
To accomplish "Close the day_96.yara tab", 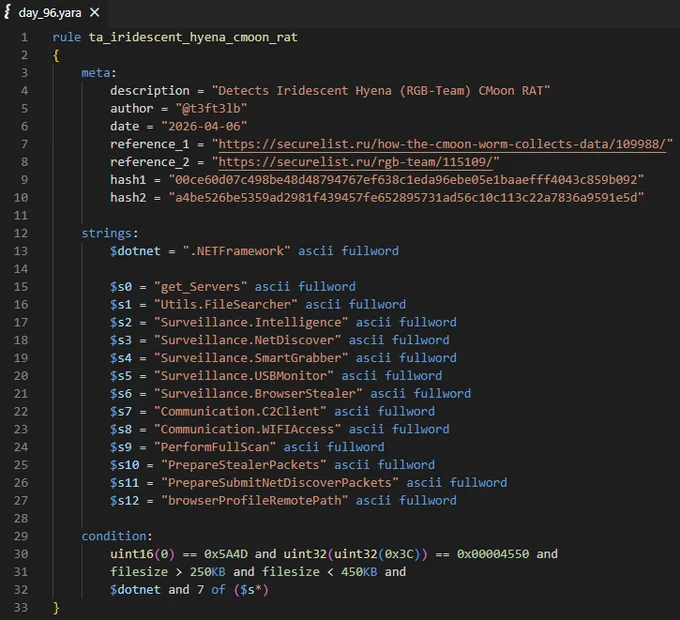I will click(x=95, y=13).
